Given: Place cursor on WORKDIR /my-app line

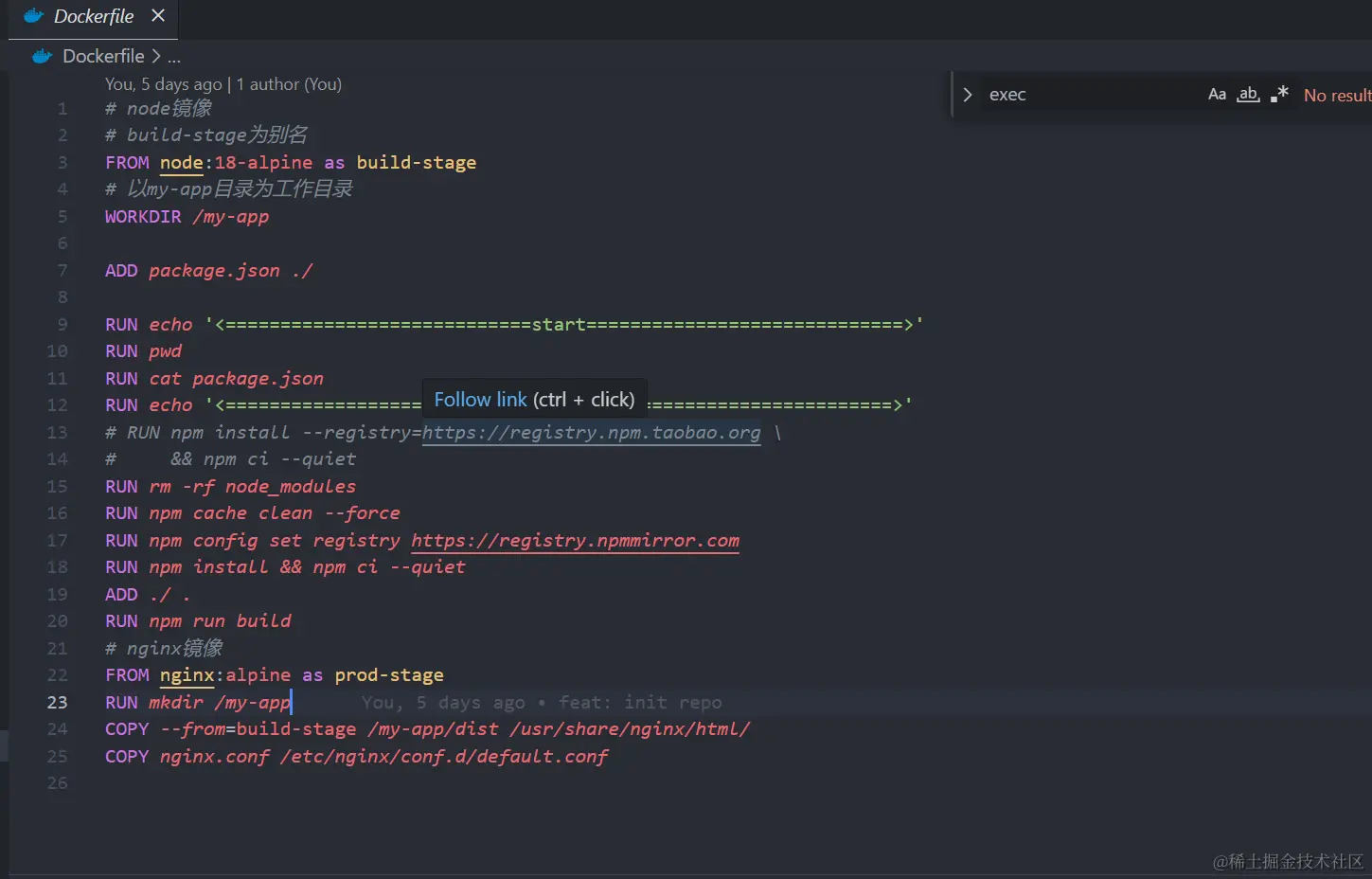Looking at the screenshot, I should (x=187, y=217).
